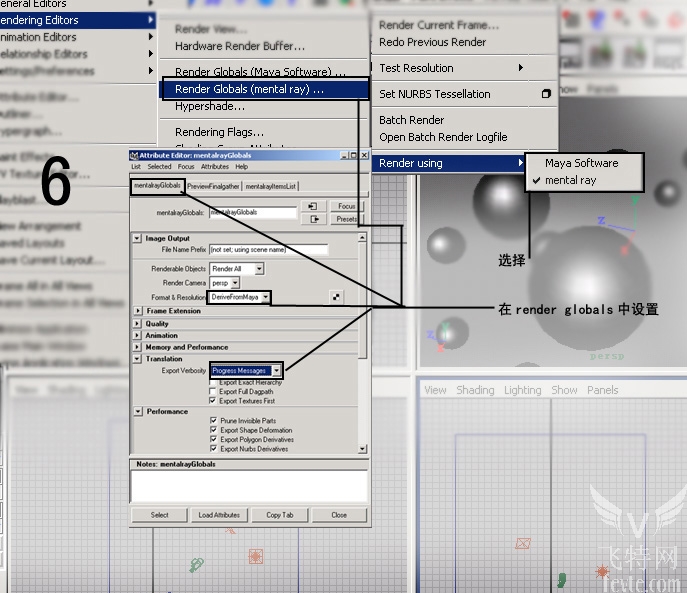The height and width of the screenshot is (593, 687).
Task: Toggle Export Nurbs Derivatives checkbox
Action: (214, 448)
